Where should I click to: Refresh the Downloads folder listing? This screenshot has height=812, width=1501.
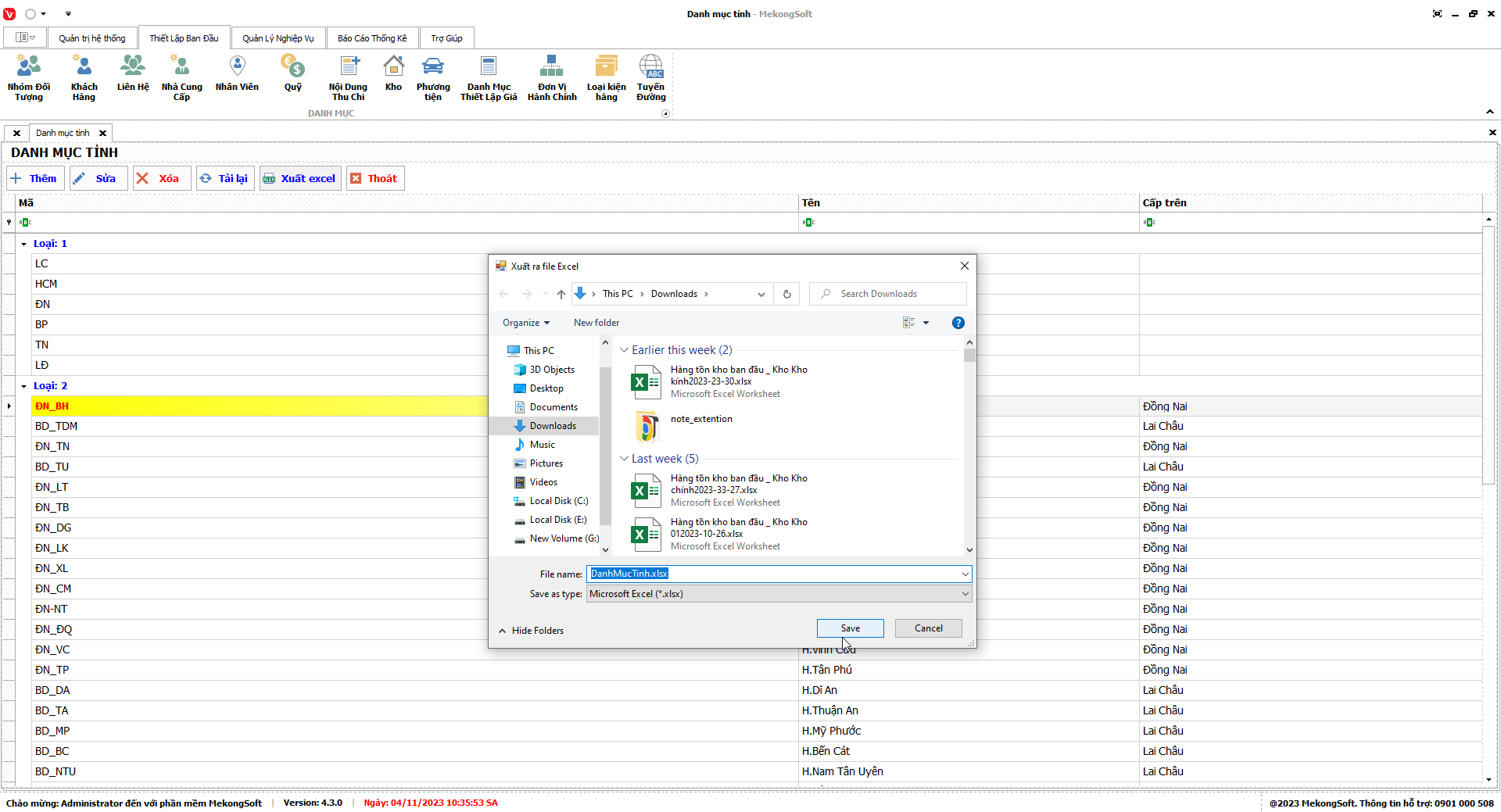[x=787, y=294]
